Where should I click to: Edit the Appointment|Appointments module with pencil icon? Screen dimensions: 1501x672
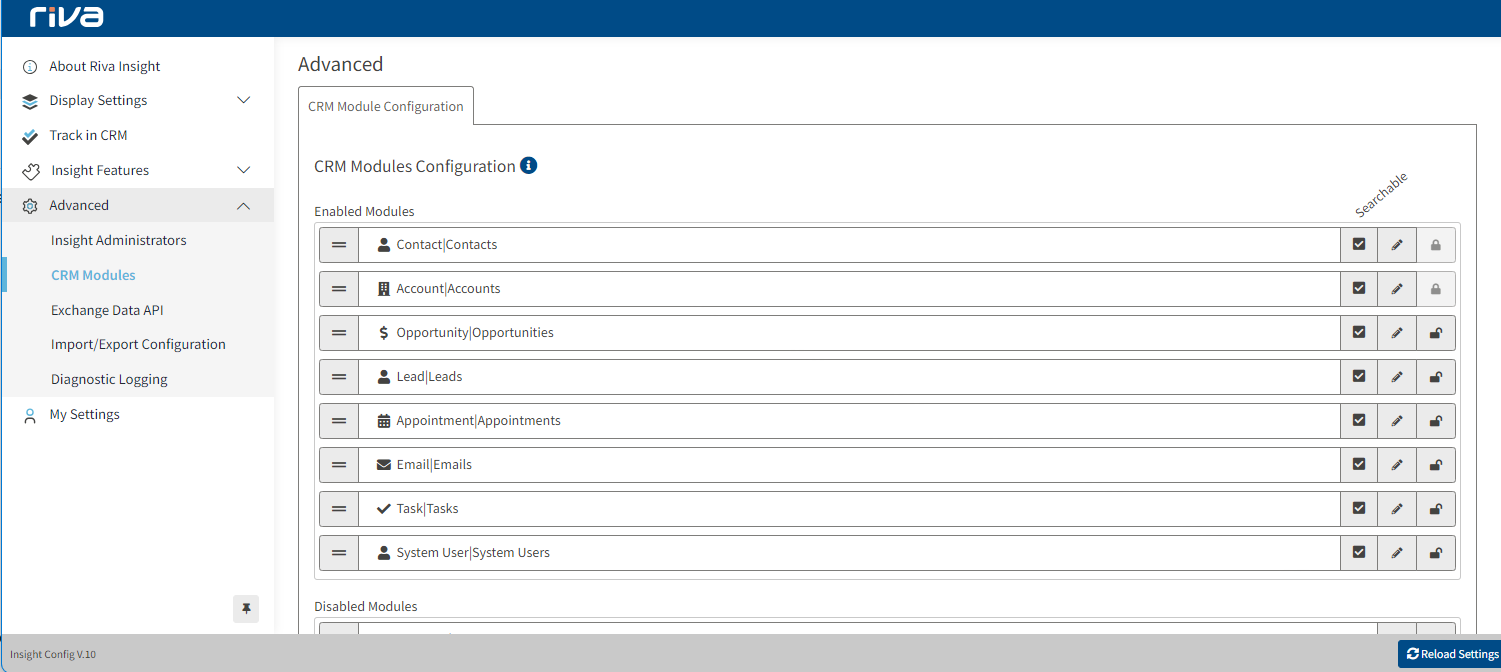click(x=1397, y=421)
